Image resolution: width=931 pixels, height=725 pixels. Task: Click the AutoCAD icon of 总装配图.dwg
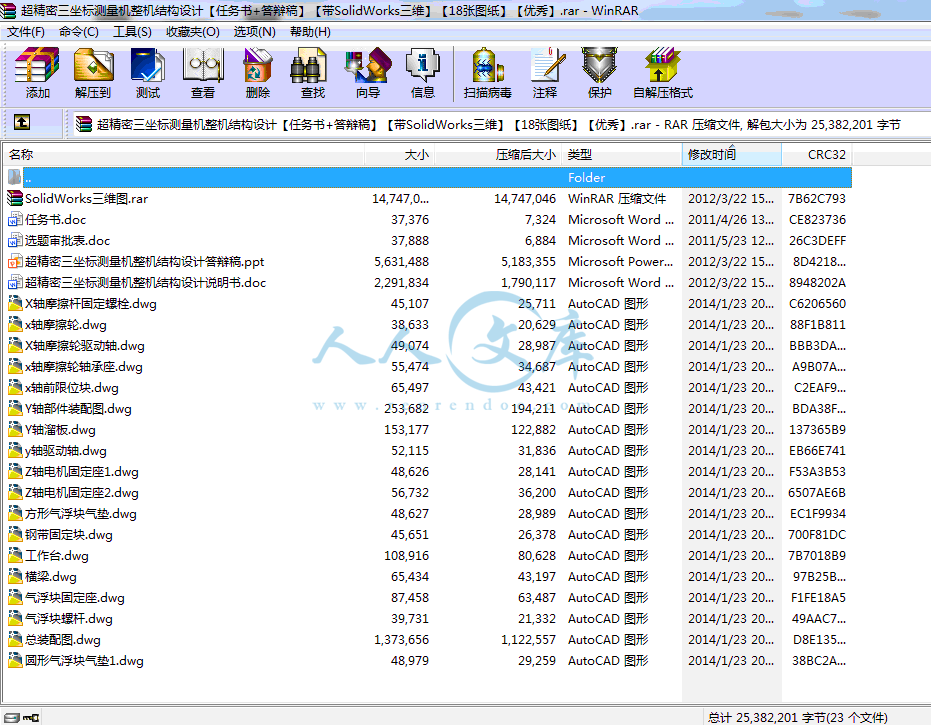click(x=15, y=639)
